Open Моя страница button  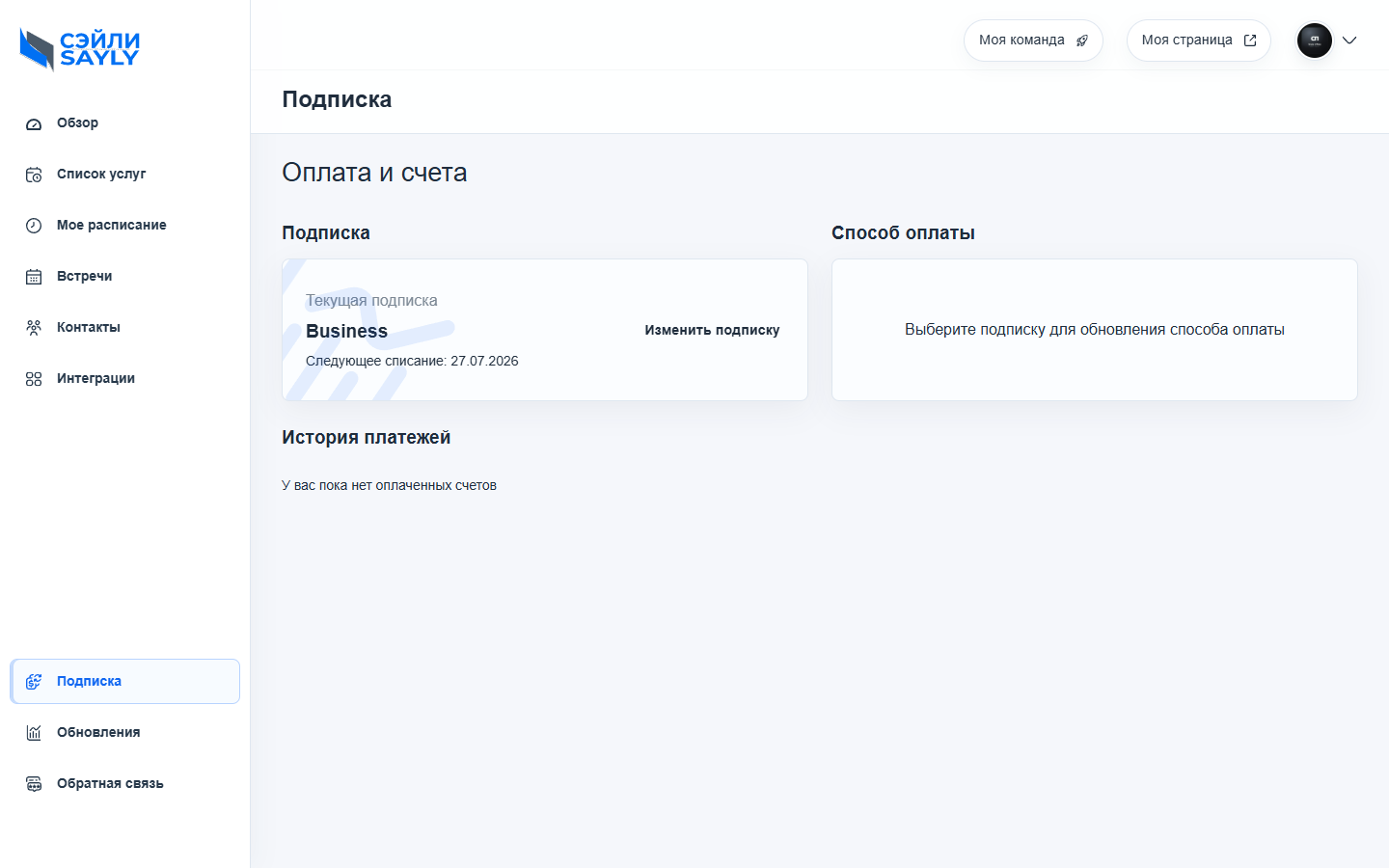(1199, 41)
